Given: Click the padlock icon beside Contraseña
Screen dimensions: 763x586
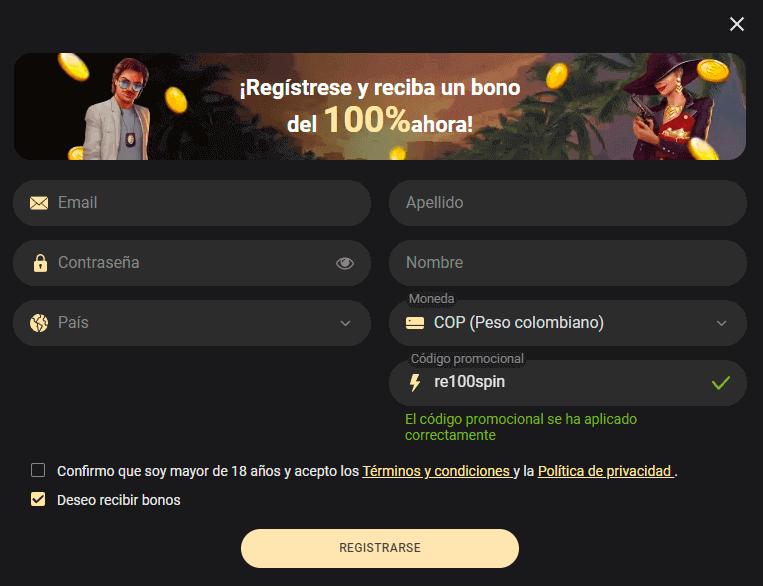Looking at the screenshot, I should pos(40,263).
